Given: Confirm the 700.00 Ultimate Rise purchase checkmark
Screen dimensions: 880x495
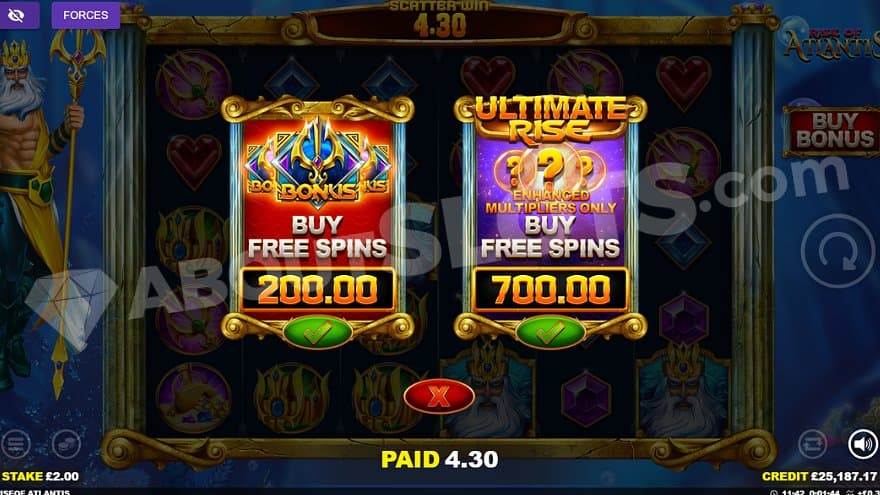Looking at the screenshot, I should [550, 333].
